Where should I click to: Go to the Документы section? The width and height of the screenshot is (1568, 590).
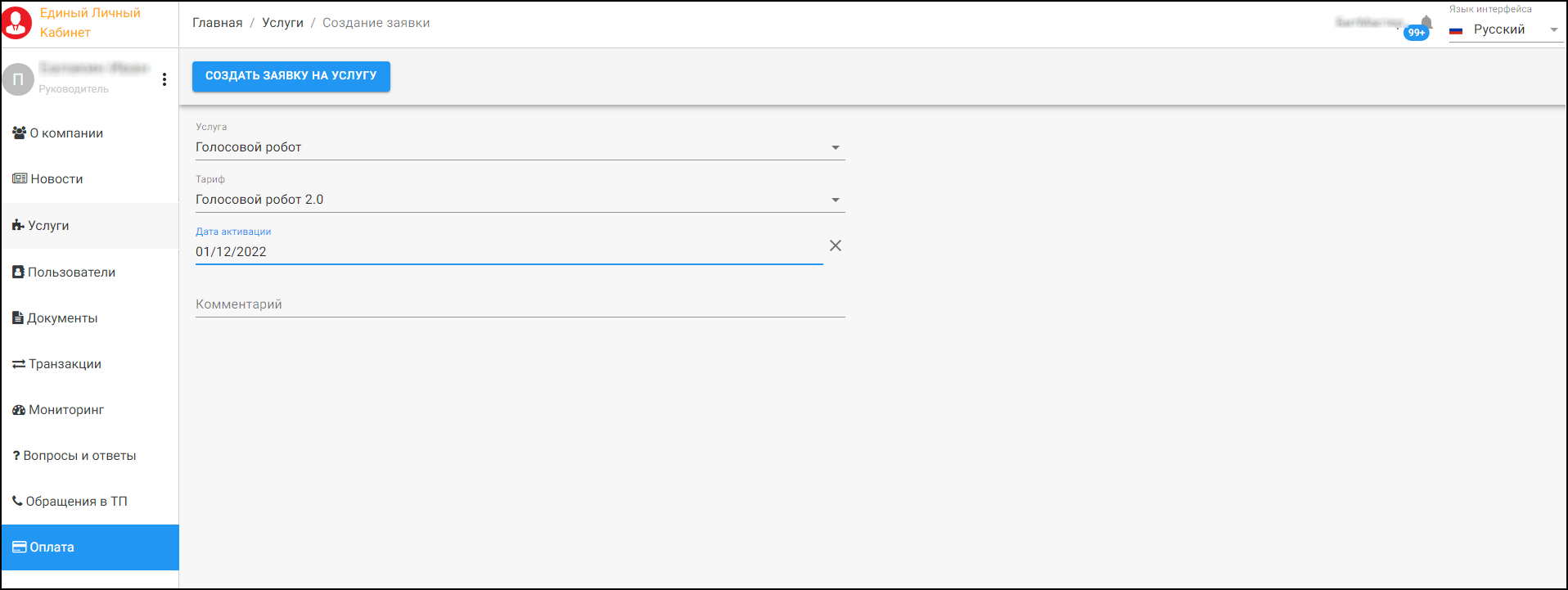click(x=62, y=318)
